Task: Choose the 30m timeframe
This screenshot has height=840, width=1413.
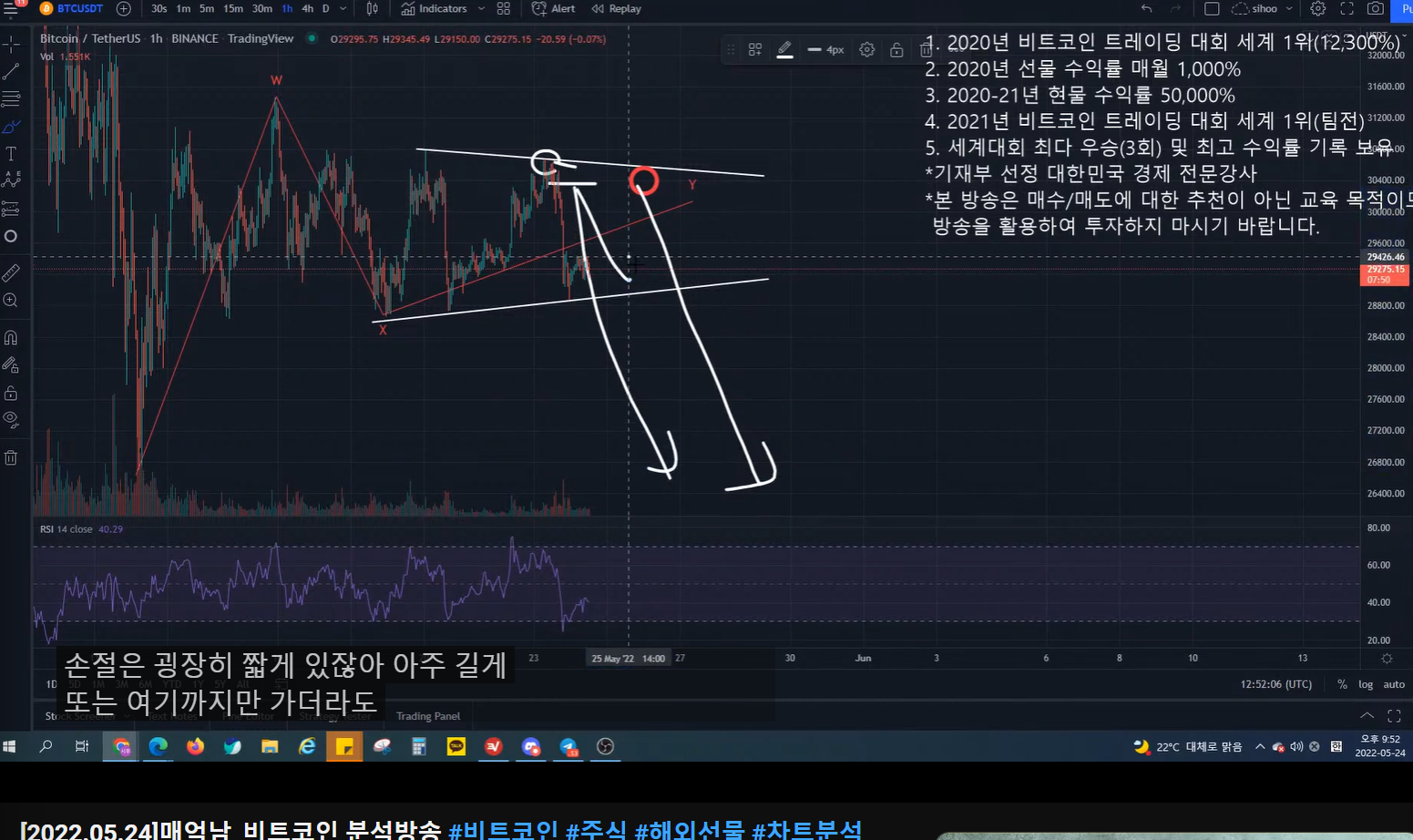Action: click(262, 8)
